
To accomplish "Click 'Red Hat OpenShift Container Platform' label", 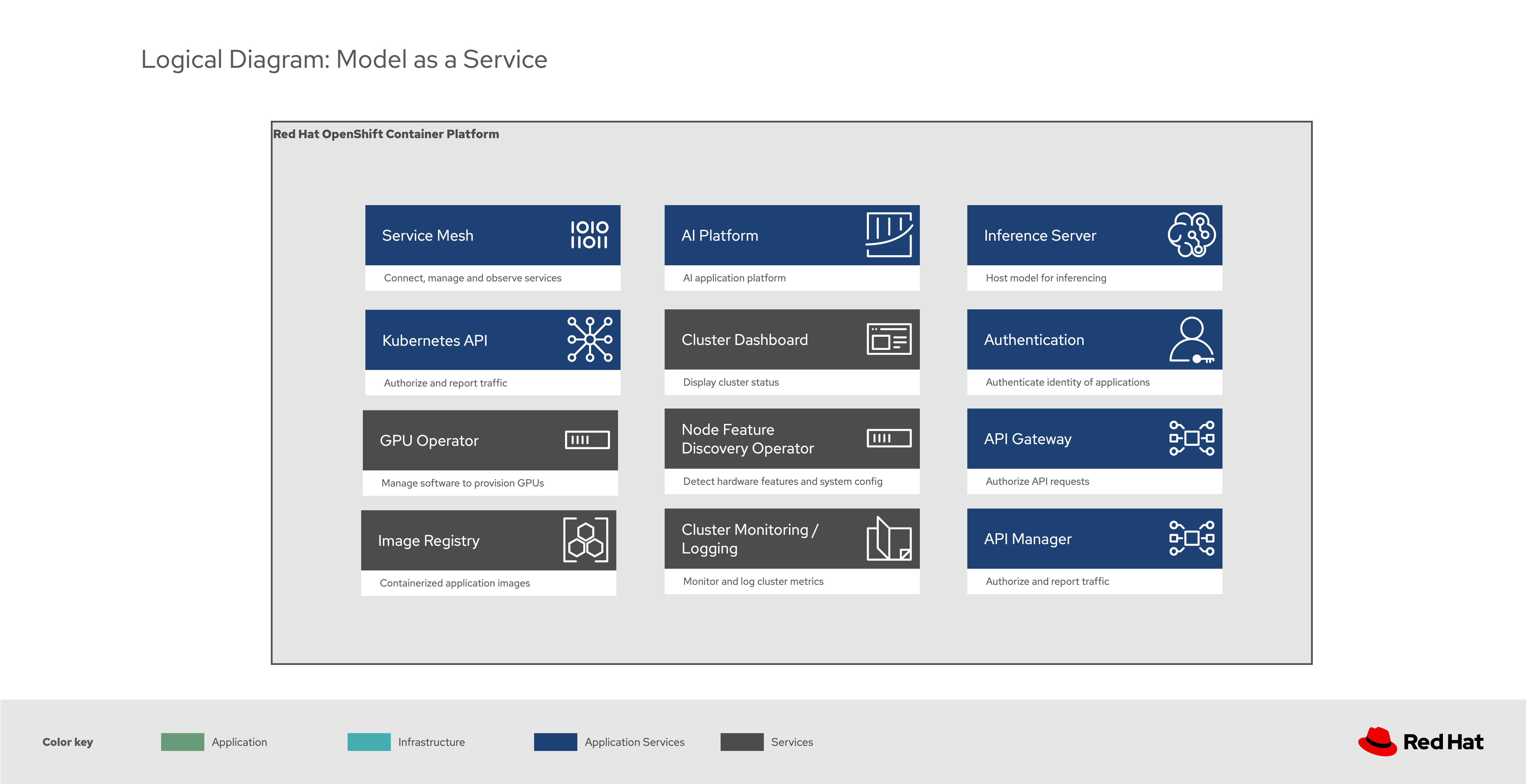I will [386, 134].
